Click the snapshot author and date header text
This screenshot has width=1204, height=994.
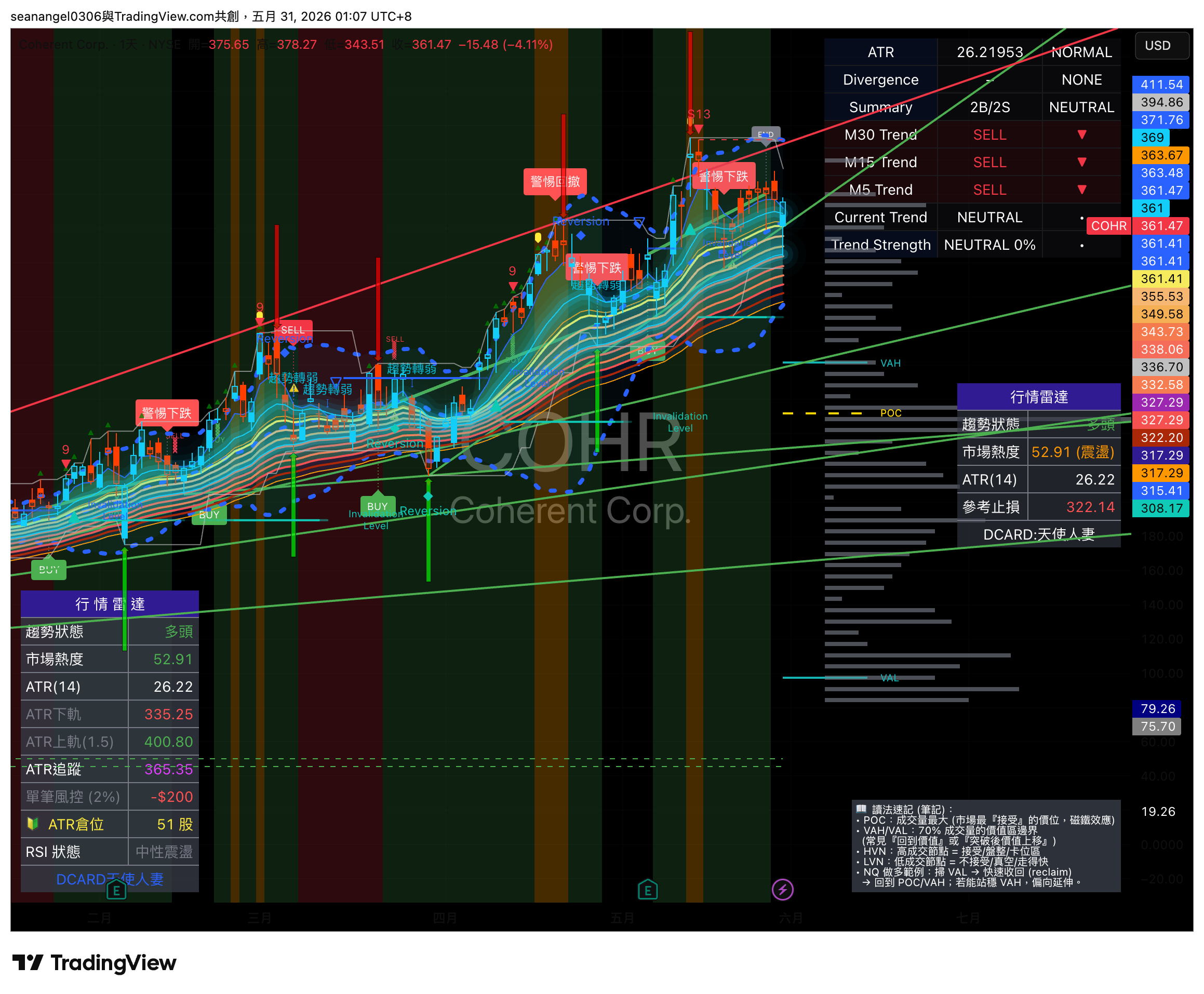point(211,16)
